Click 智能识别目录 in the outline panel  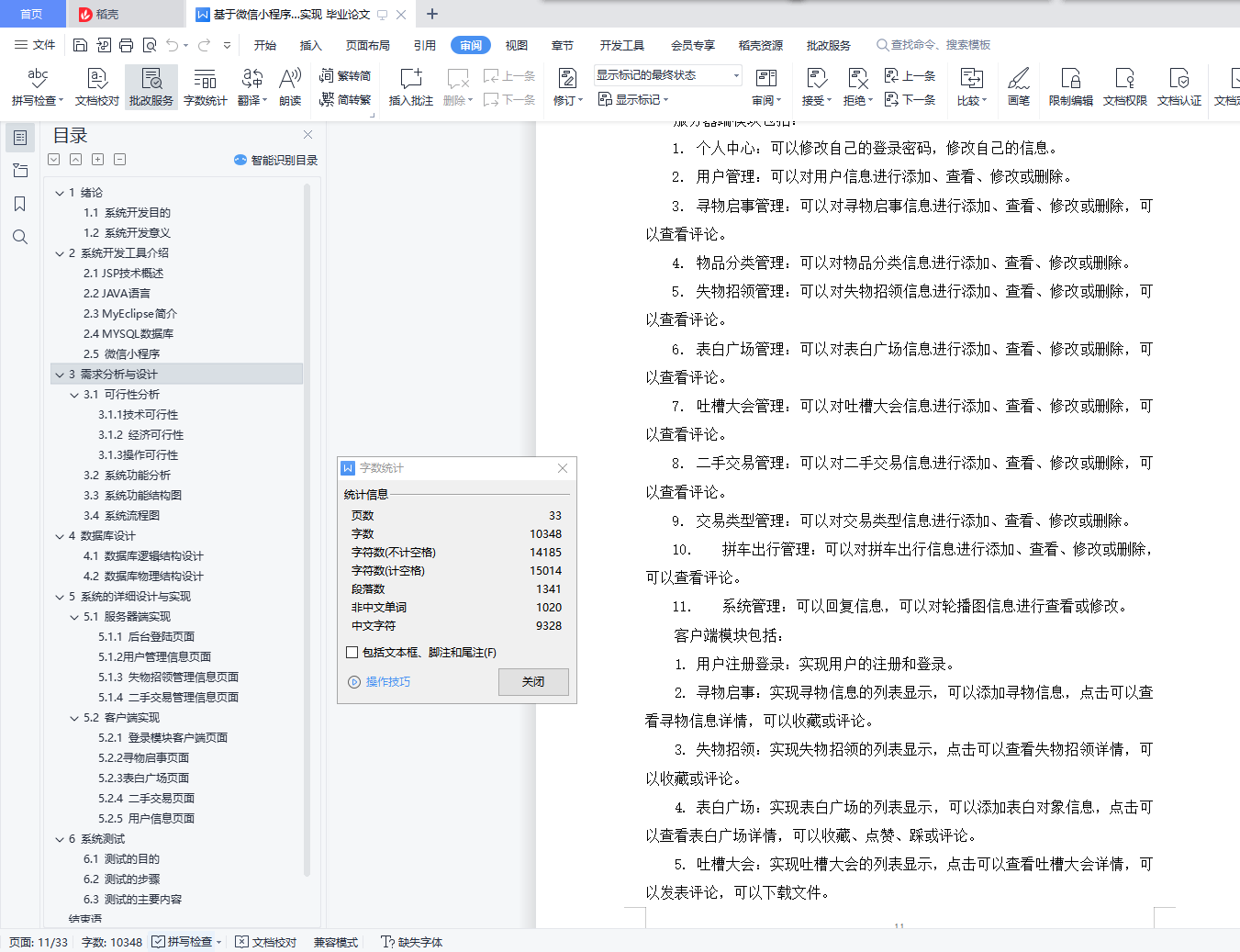(x=276, y=160)
